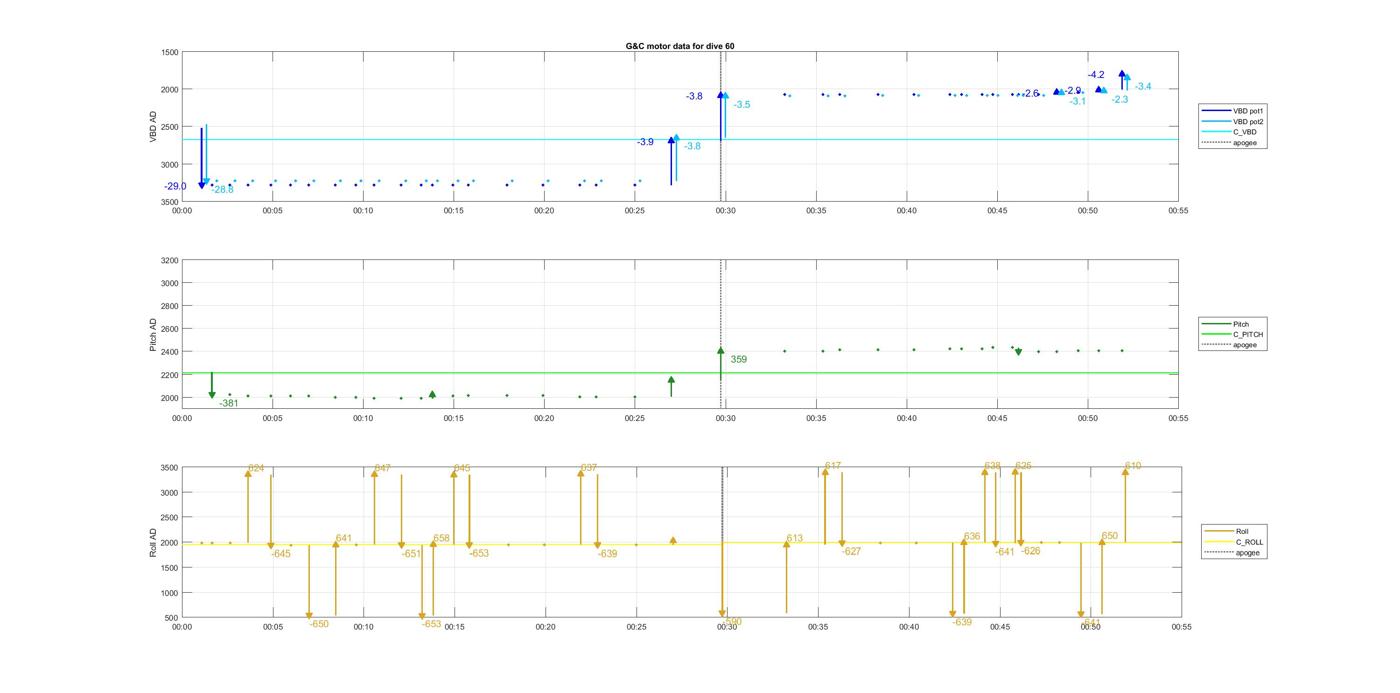Click the '650' roll data label
This screenshot has width=1400, height=693.
tap(1110, 536)
